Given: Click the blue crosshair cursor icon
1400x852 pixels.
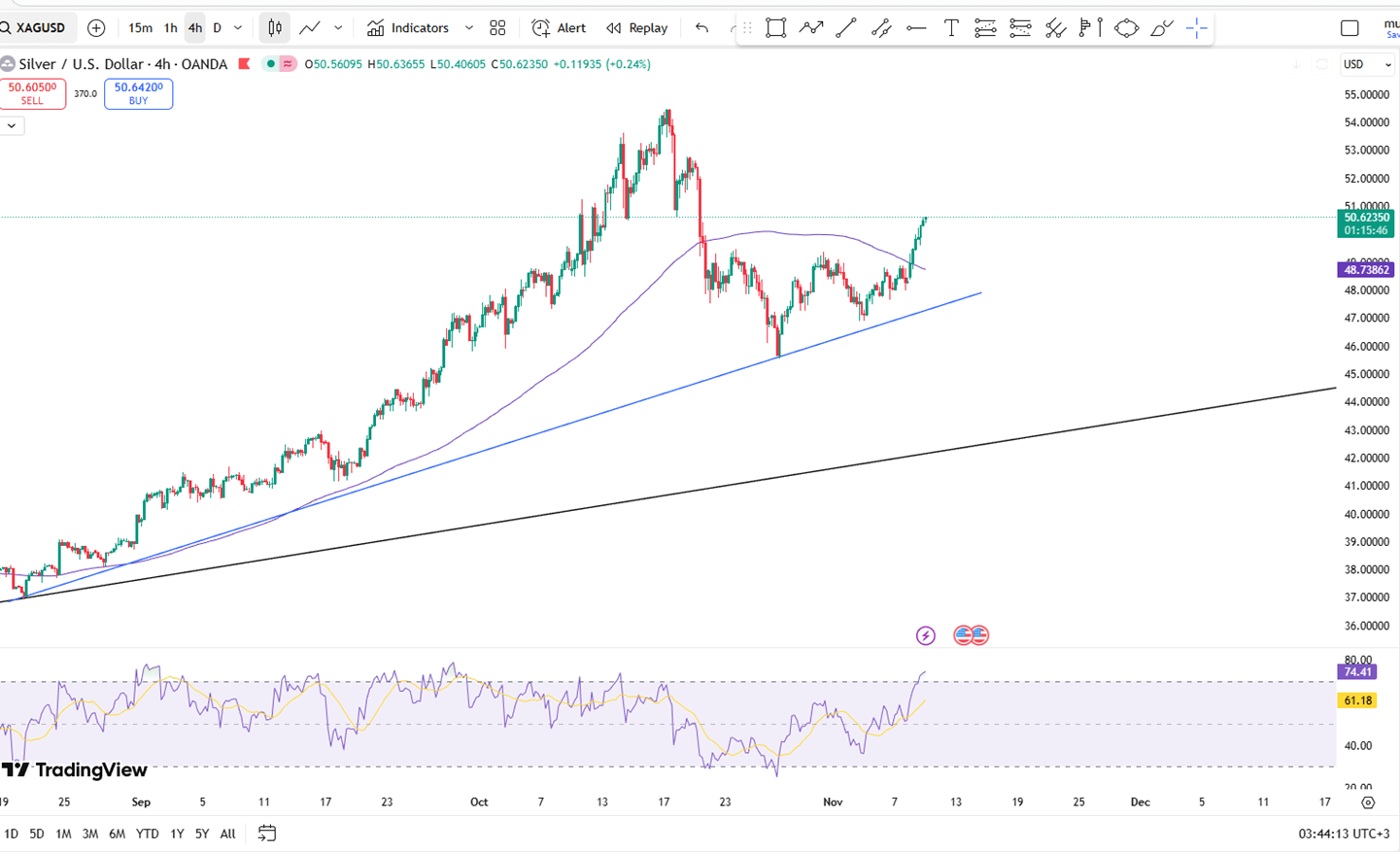Looking at the screenshot, I should [x=1196, y=28].
